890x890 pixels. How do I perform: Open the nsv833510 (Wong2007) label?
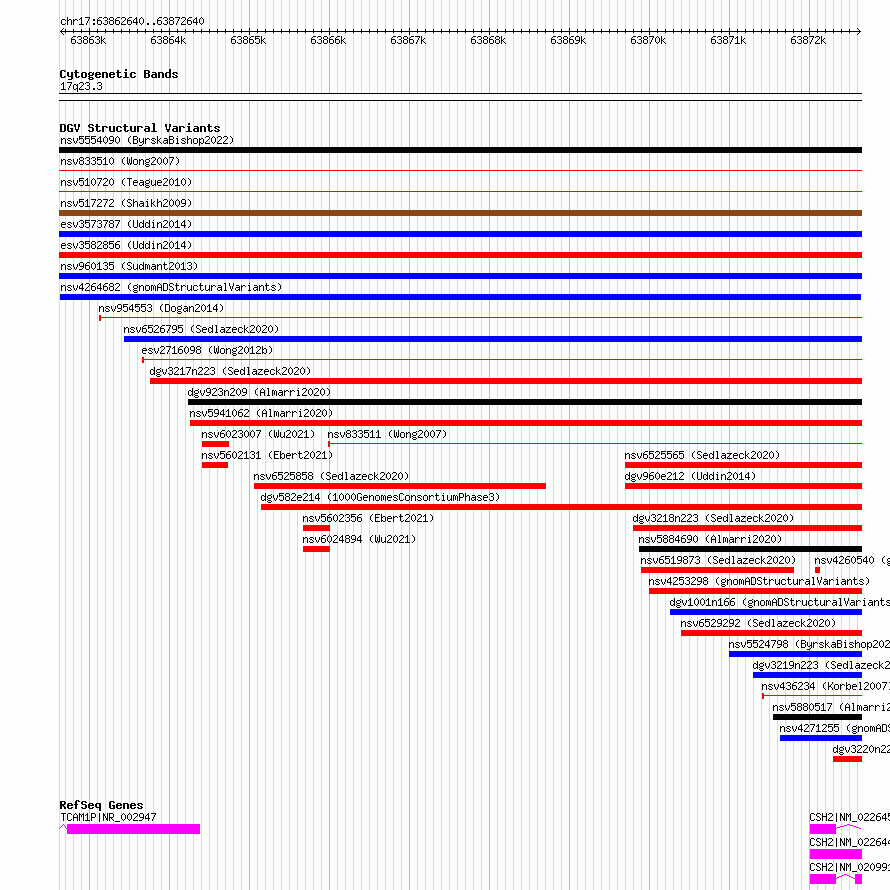120,161
